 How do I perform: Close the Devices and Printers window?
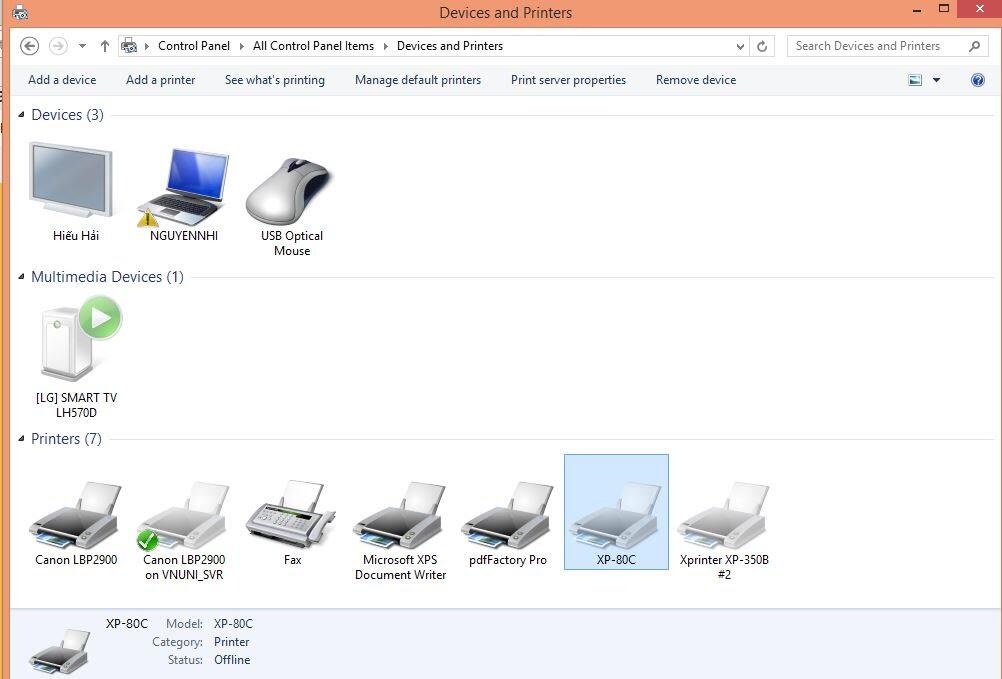tap(980, 9)
